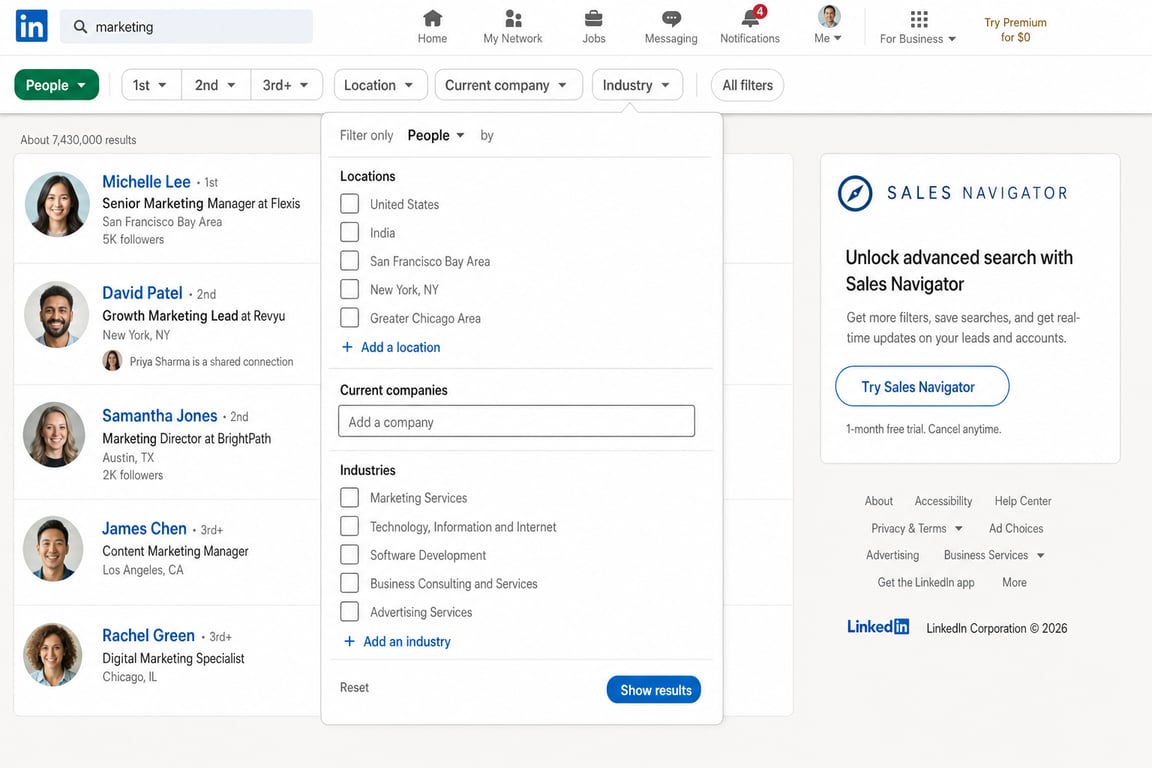Open the Ad Choices footer link

click(1016, 528)
